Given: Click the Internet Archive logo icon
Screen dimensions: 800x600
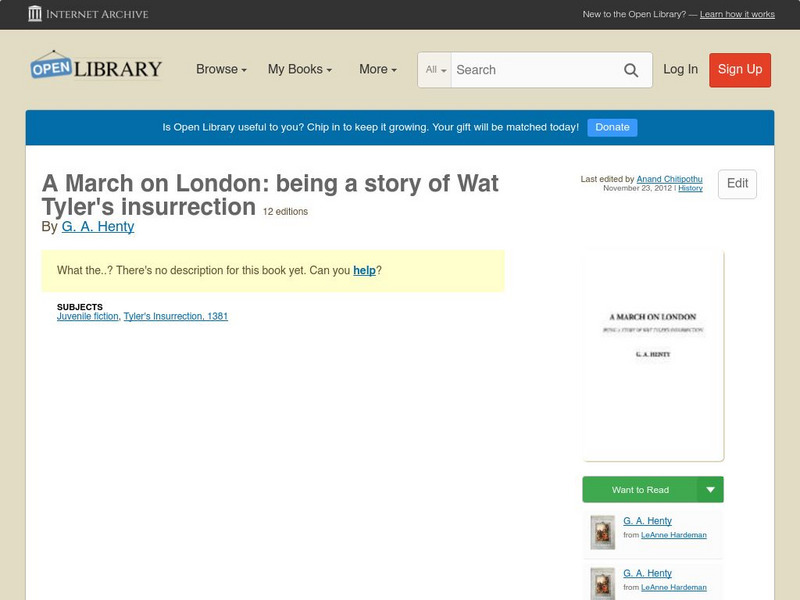Looking at the screenshot, I should (37, 14).
